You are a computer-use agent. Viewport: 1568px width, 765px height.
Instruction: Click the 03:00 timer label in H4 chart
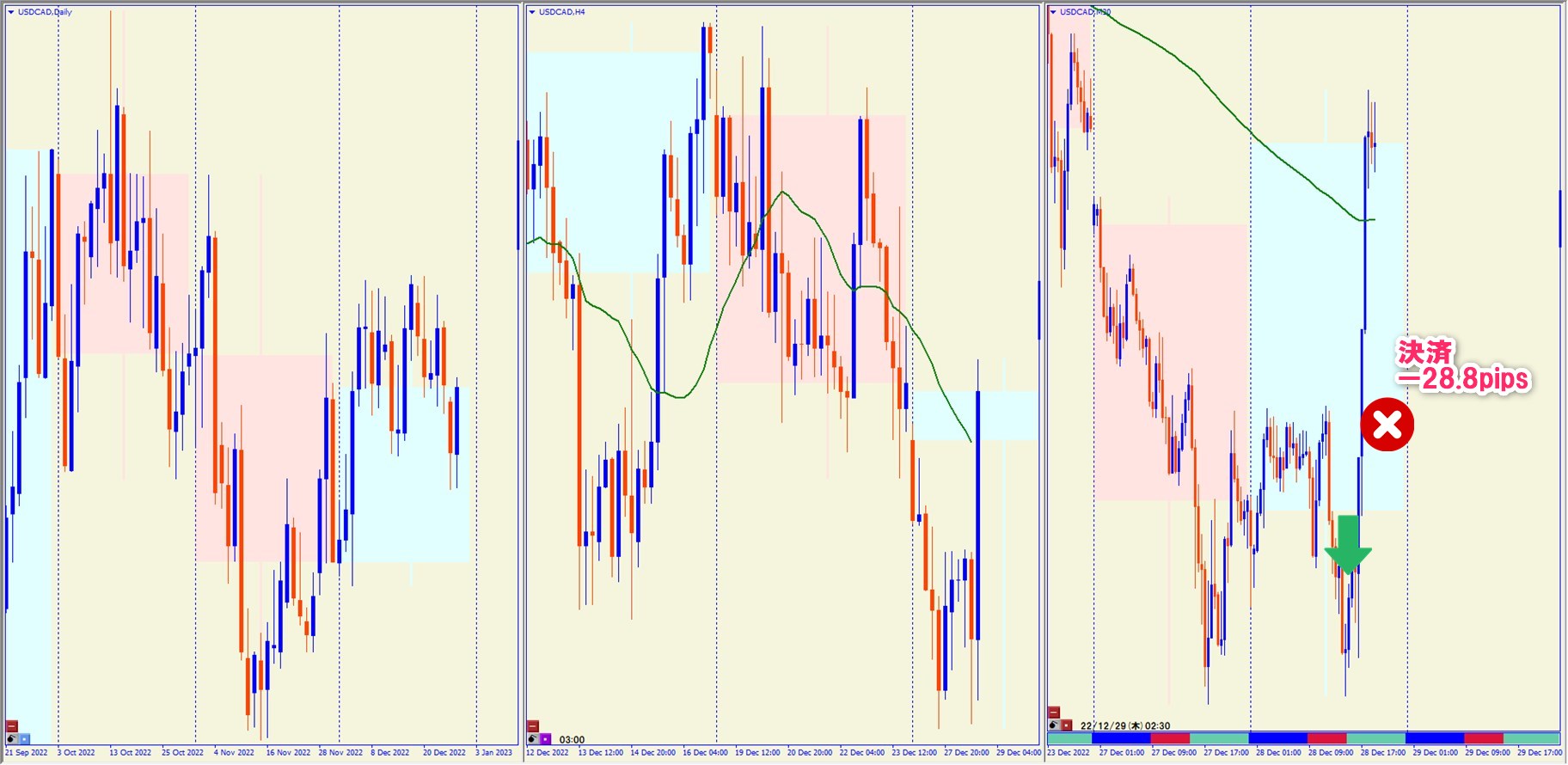[572, 739]
